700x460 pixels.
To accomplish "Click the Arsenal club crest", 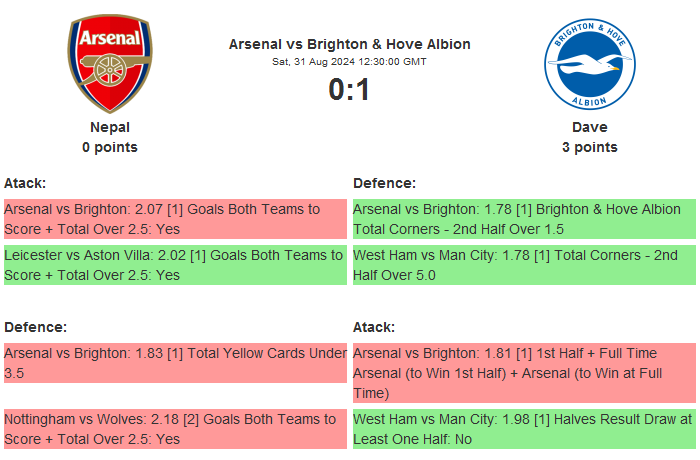I will pyautogui.click(x=110, y=65).
